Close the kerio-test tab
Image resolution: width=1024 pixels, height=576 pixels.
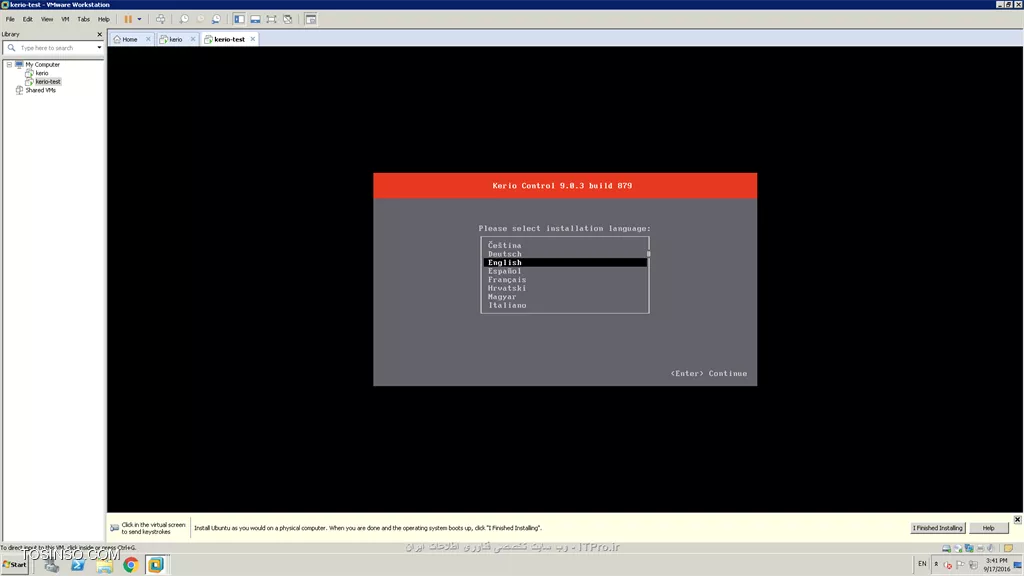click(253, 39)
